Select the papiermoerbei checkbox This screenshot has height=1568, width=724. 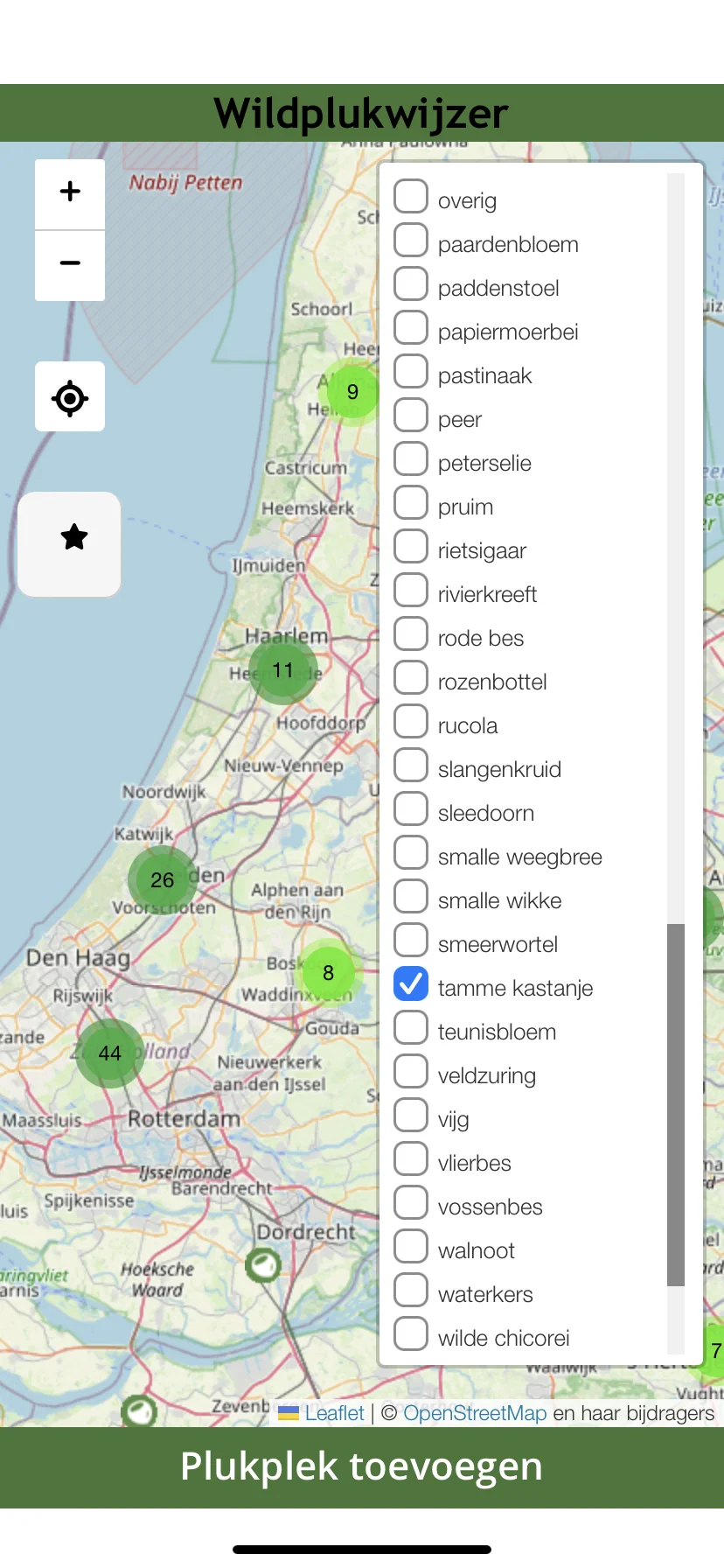pos(411,328)
